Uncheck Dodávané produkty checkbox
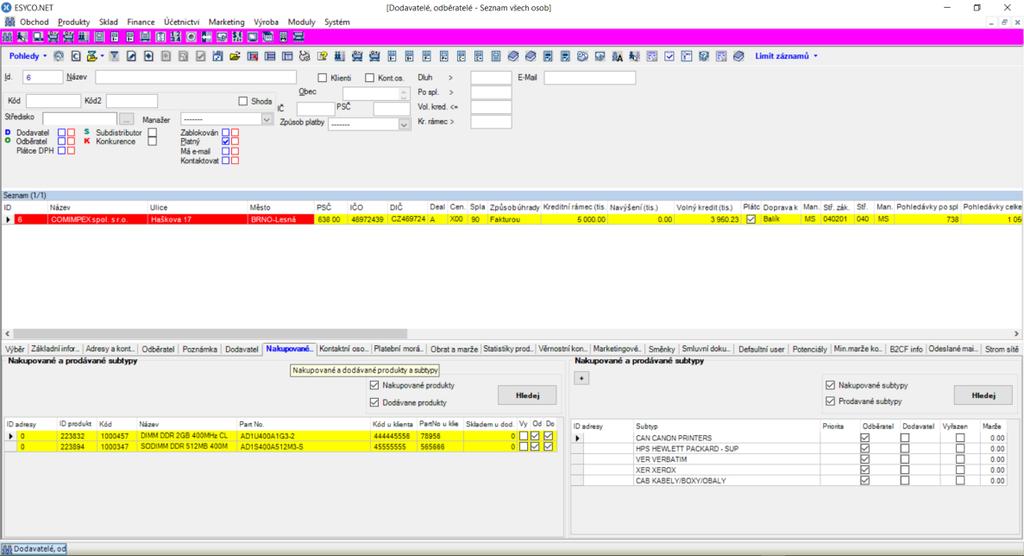This screenshot has height=556, width=1024. pyautogui.click(x=374, y=402)
